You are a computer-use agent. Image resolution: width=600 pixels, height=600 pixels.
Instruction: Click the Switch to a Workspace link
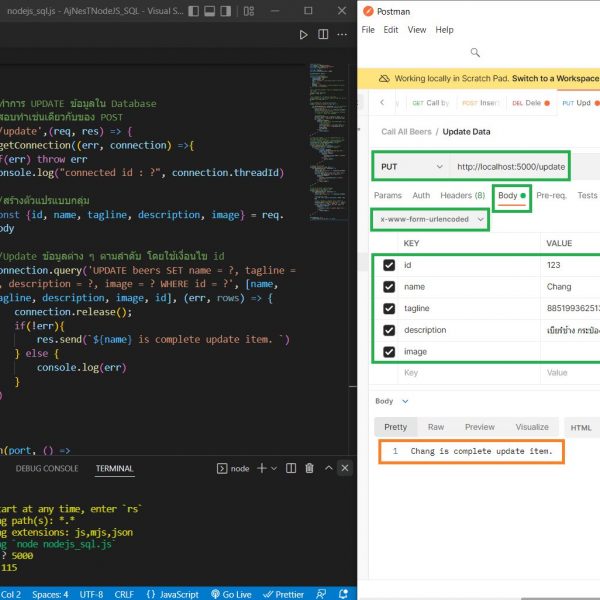point(555,78)
